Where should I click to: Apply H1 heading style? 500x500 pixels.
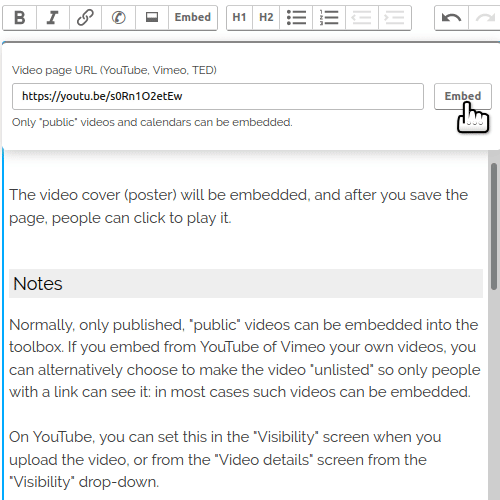pyautogui.click(x=239, y=18)
